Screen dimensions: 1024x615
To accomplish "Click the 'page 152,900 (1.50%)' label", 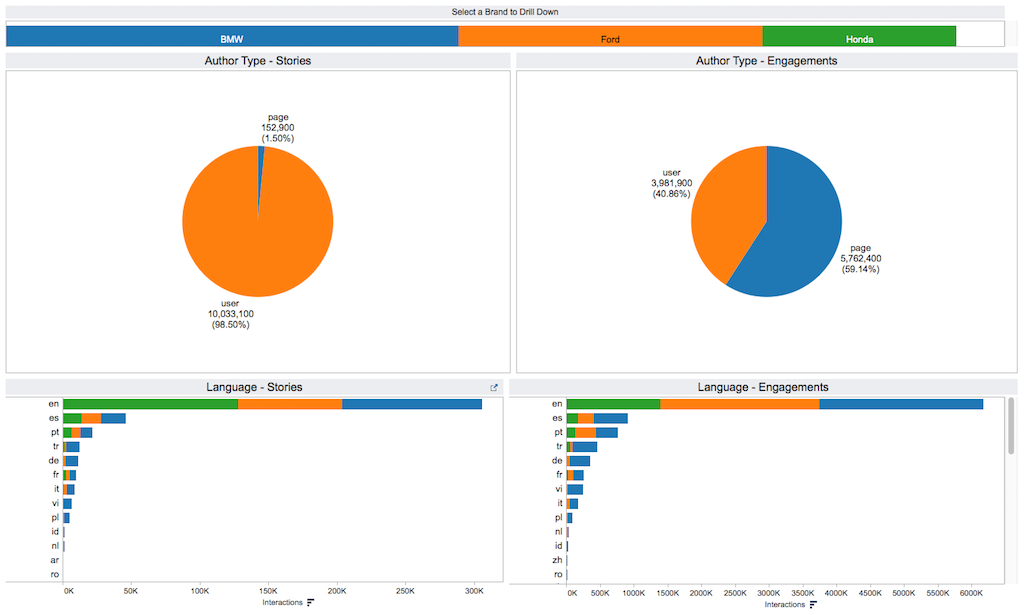I will pos(278,128).
